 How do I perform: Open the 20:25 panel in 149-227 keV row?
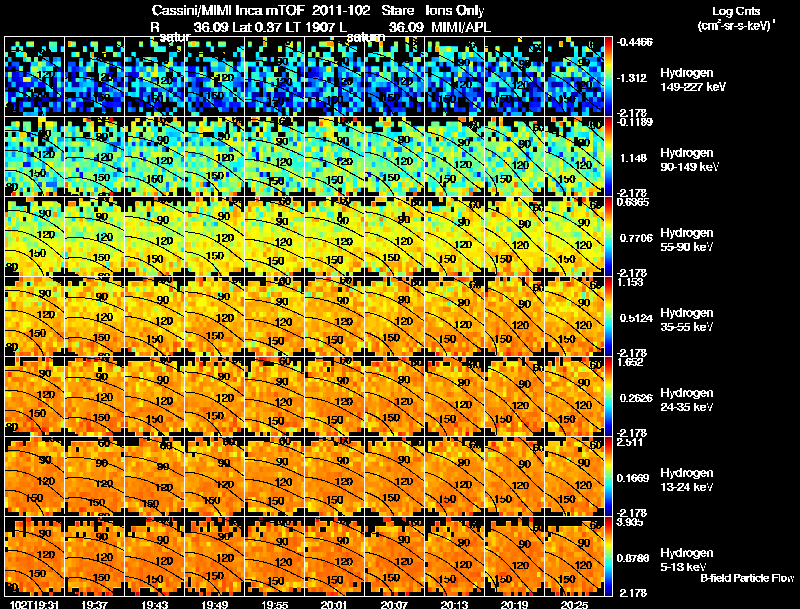pyautogui.click(x=574, y=76)
